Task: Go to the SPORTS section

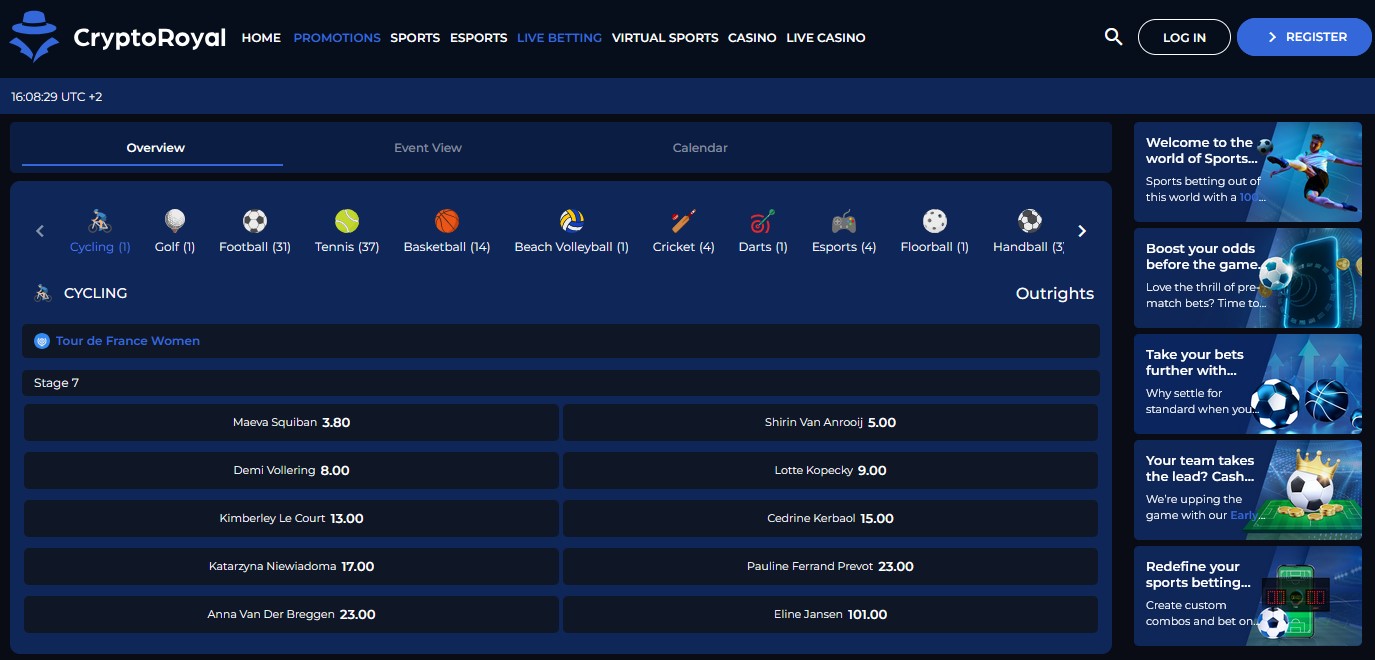Action: [415, 38]
